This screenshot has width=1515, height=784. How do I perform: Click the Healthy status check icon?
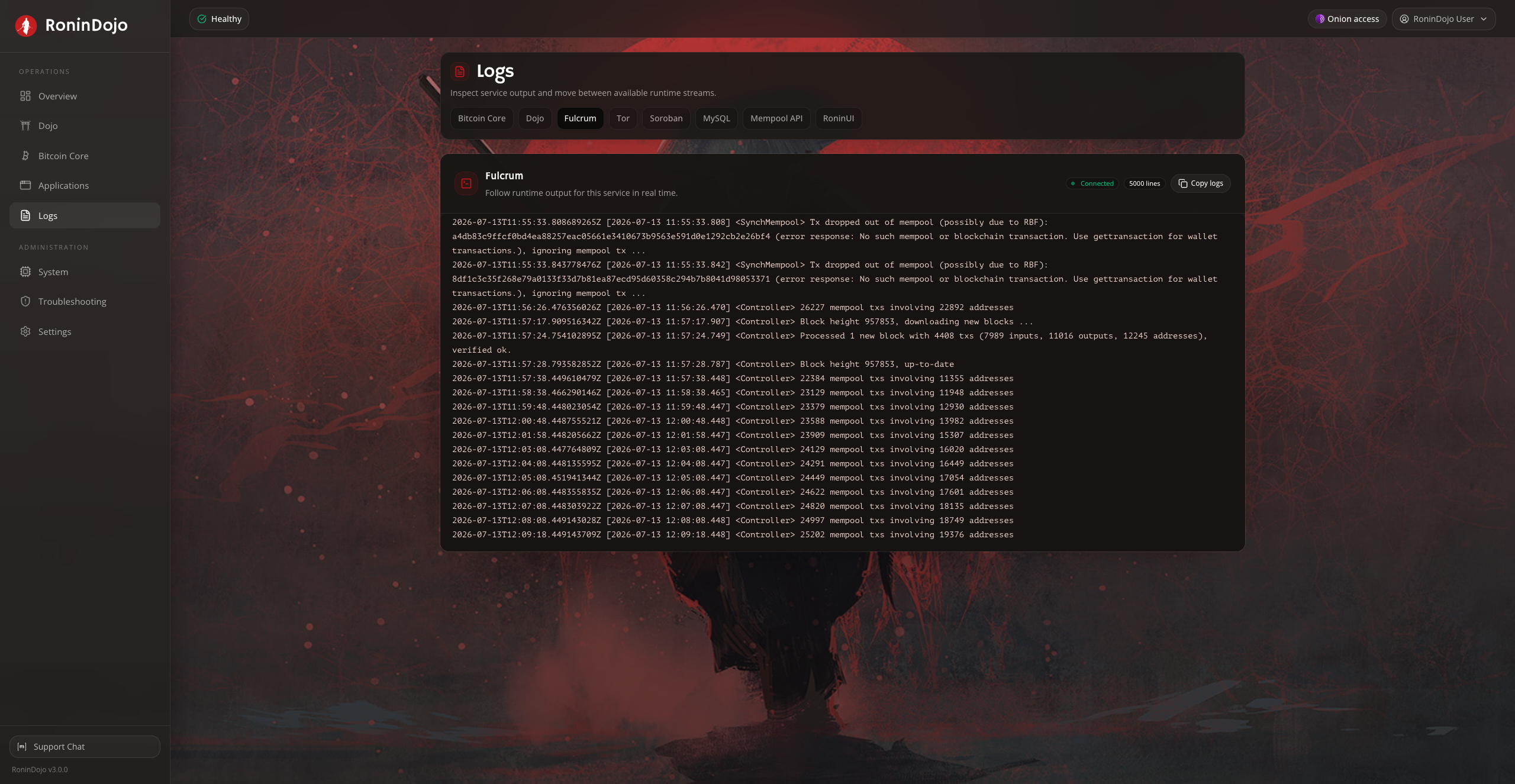[202, 19]
